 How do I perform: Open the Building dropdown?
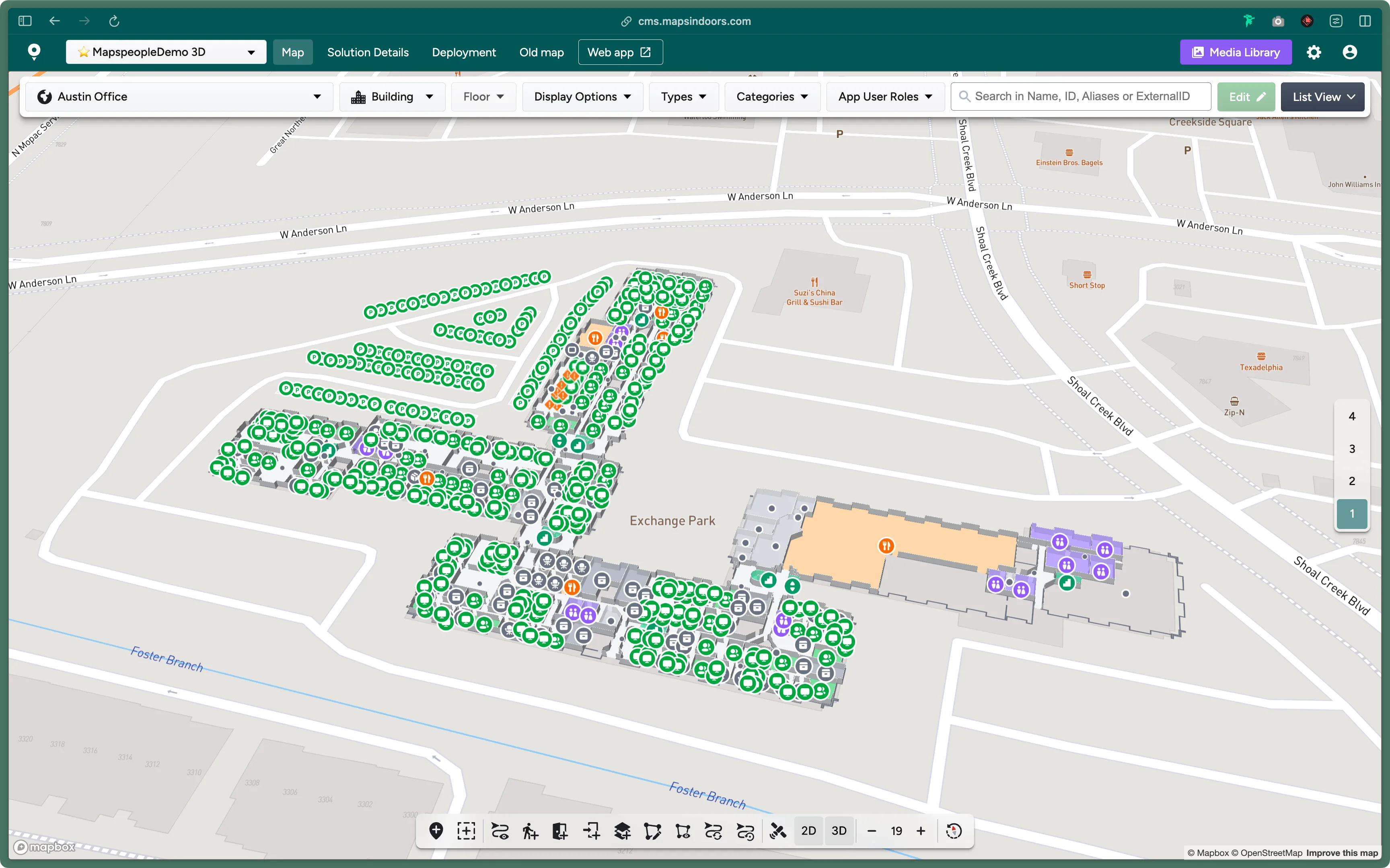[393, 97]
